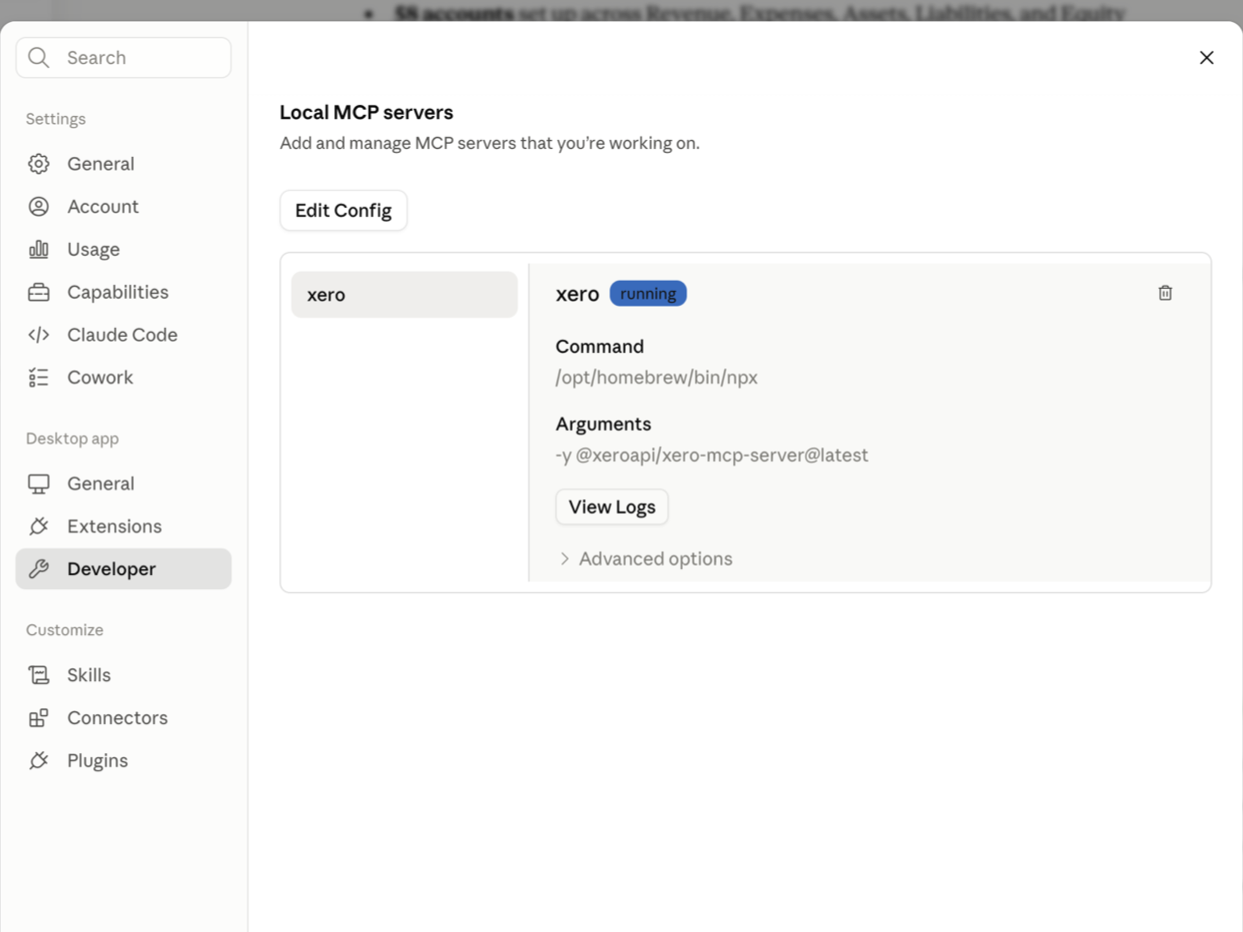The height and width of the screenshot is (932, 1243).
Task: Close the settings dialog
Action: click(x=1206, y=58)
